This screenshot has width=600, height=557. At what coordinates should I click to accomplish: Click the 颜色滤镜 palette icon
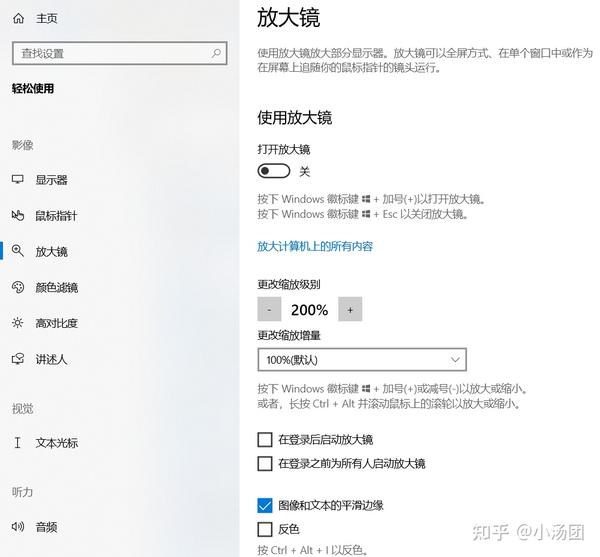pos(18,287)
